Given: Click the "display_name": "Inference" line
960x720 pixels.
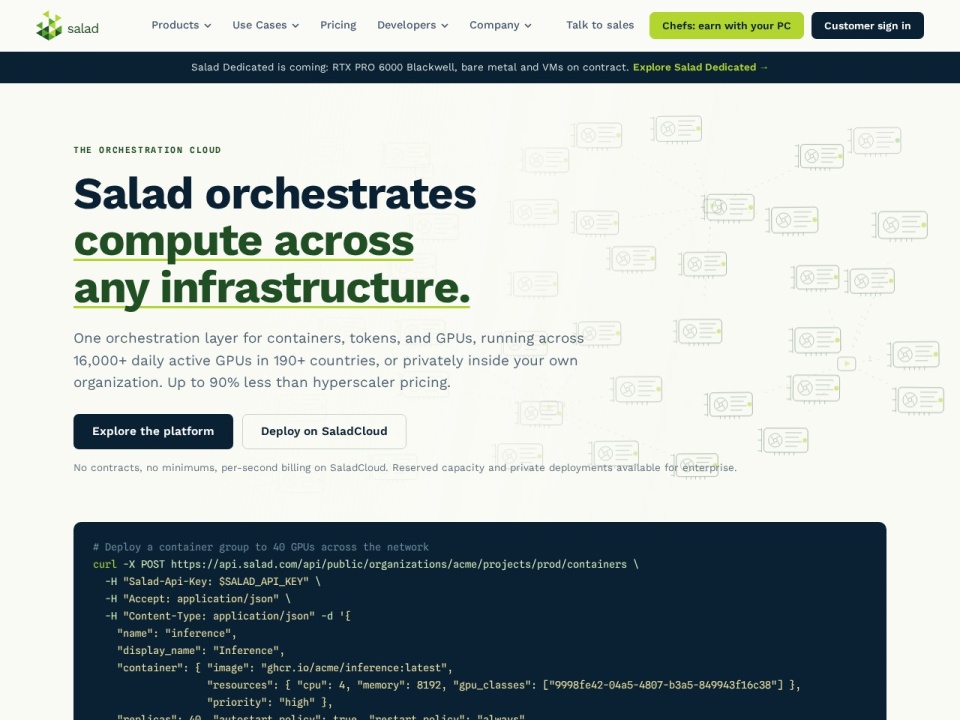Looking at the screenshot, I should pyautogui.click(x=201, y=651).
